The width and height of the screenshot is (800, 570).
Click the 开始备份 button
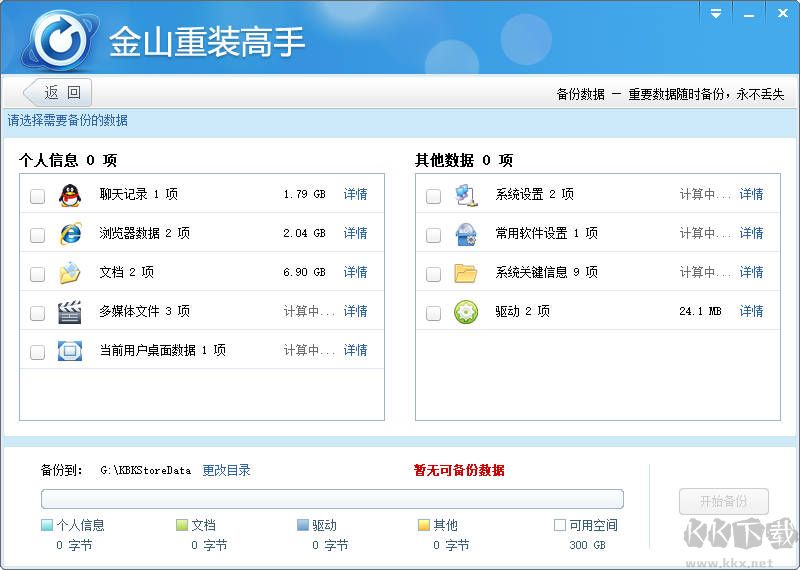pos(725,501)
